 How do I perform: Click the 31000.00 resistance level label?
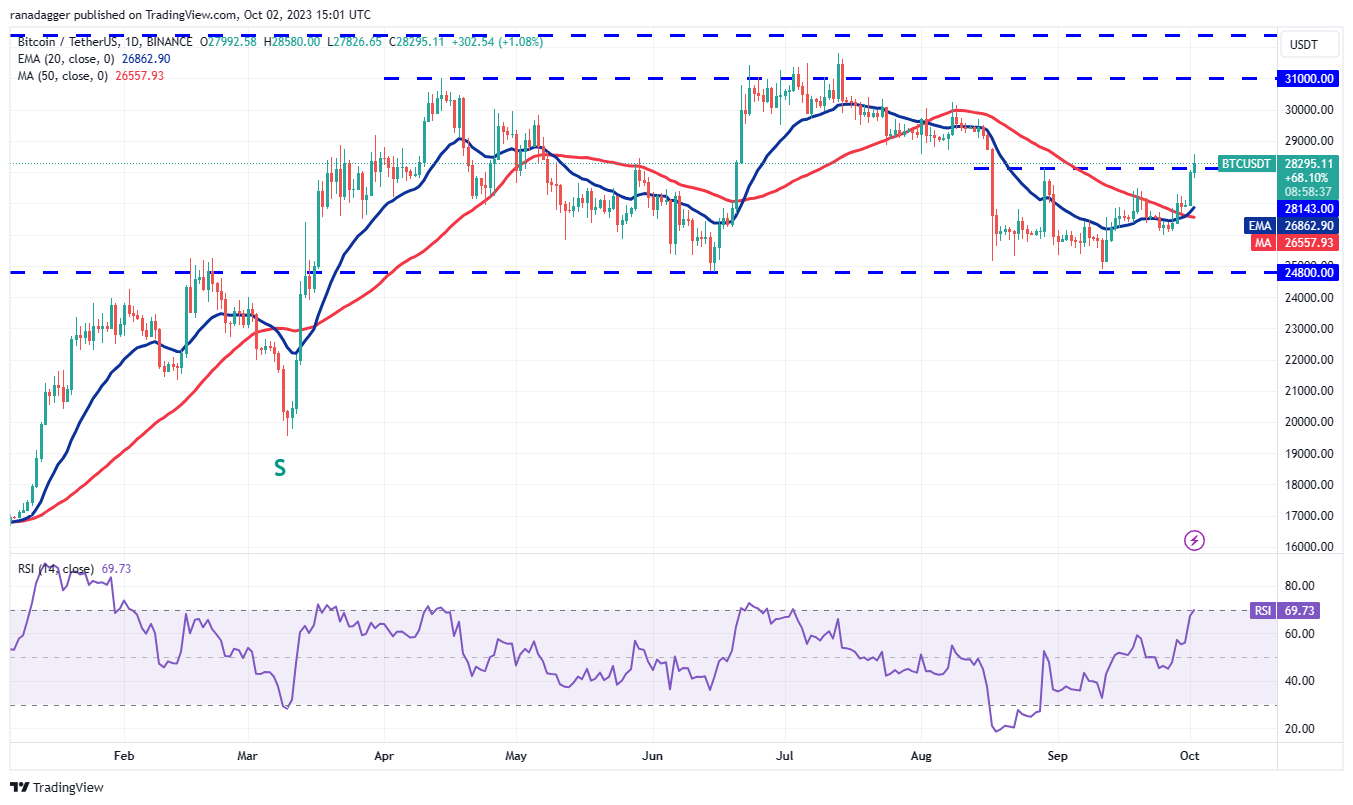pyautogui.click(x=1308, y=78)
